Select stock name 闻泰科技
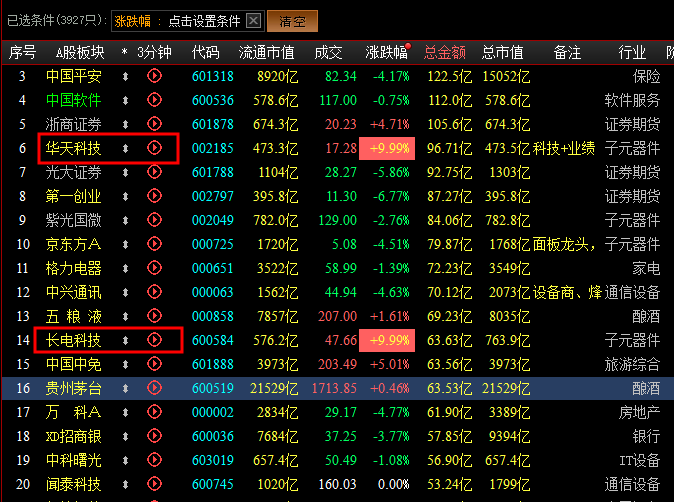This screenshot has height=502, width=674. point(74,485)
